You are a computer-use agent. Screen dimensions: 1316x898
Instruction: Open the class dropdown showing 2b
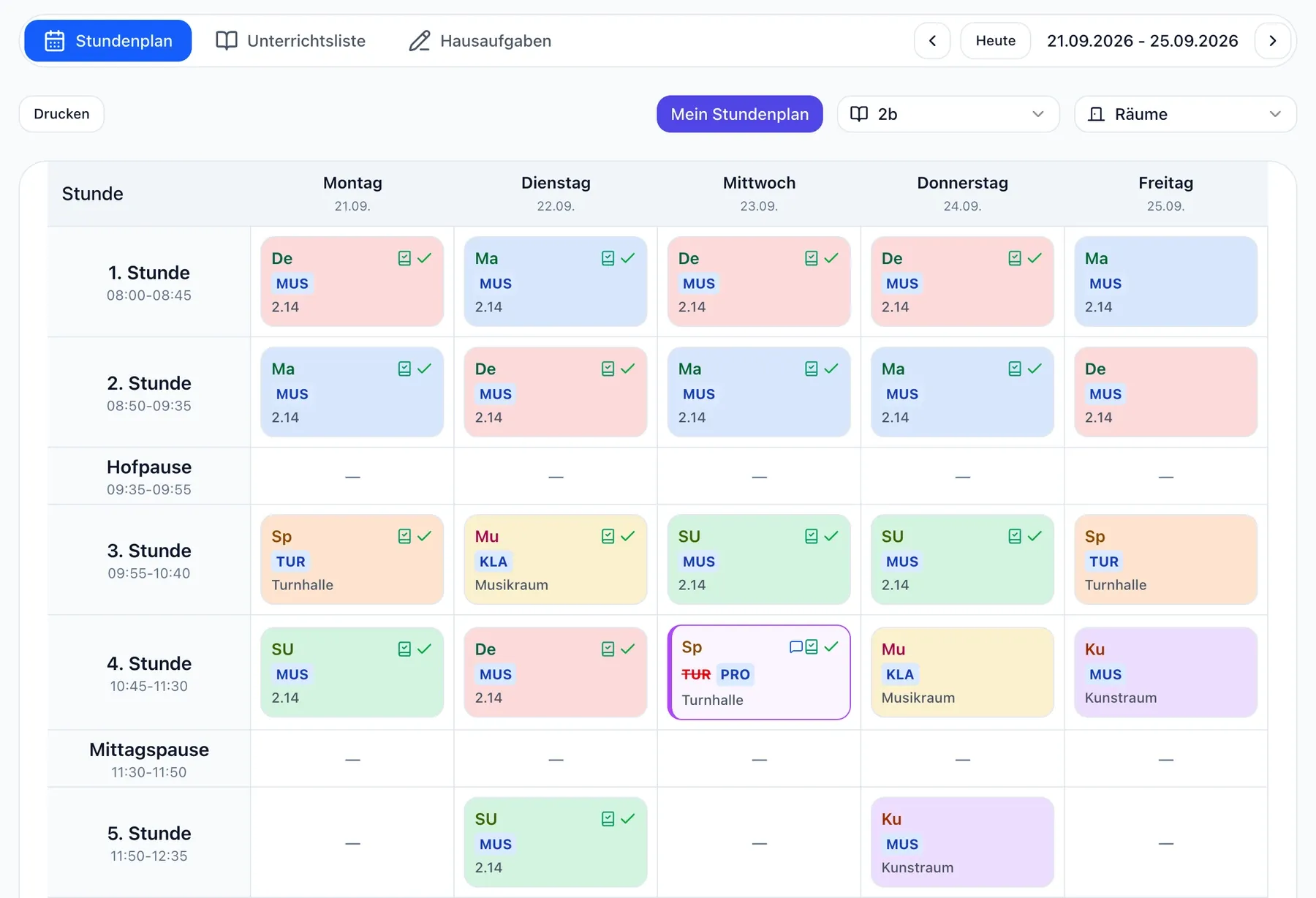pos(948,114)
